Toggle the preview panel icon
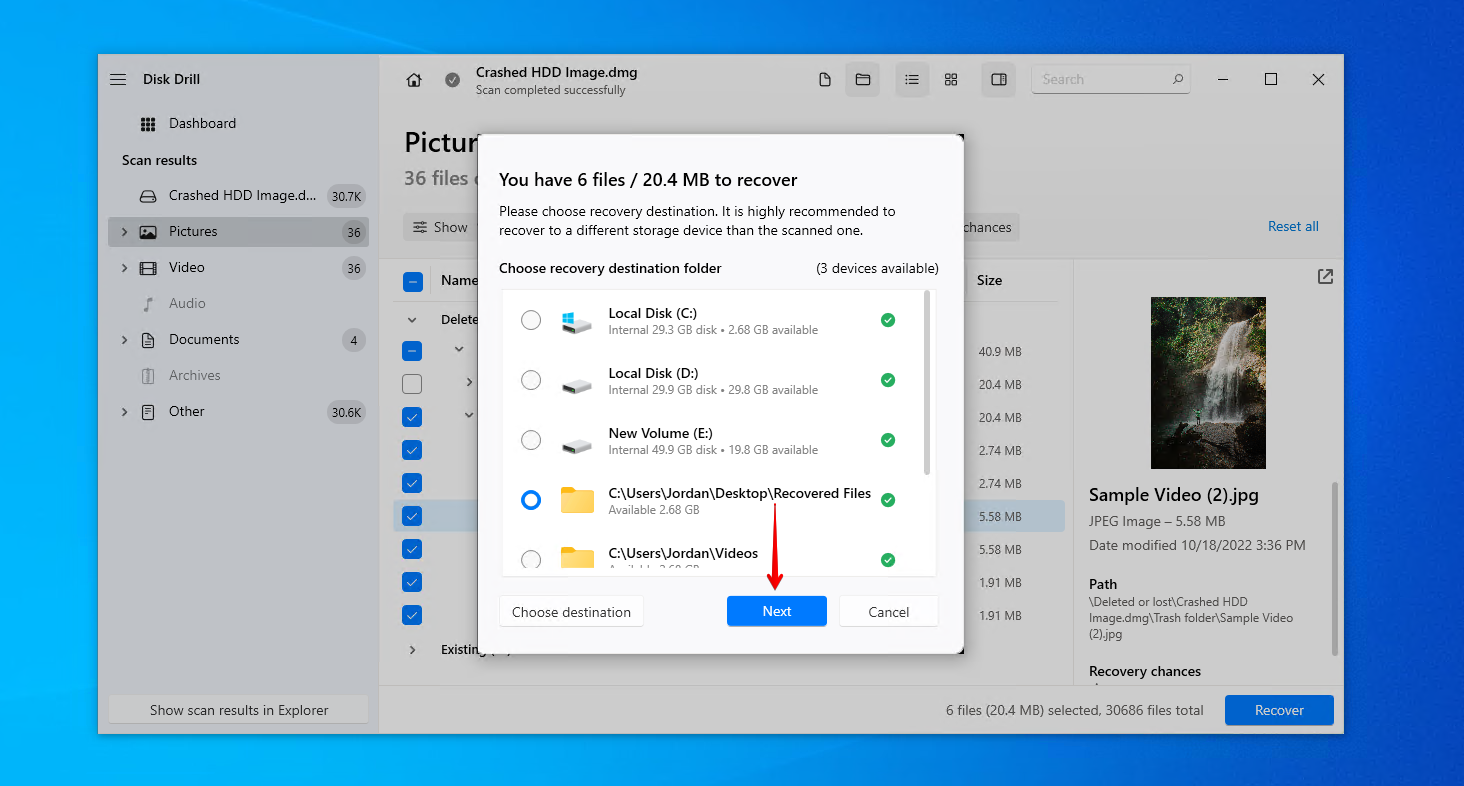The image size is (1464, 786). pos(997,79)
